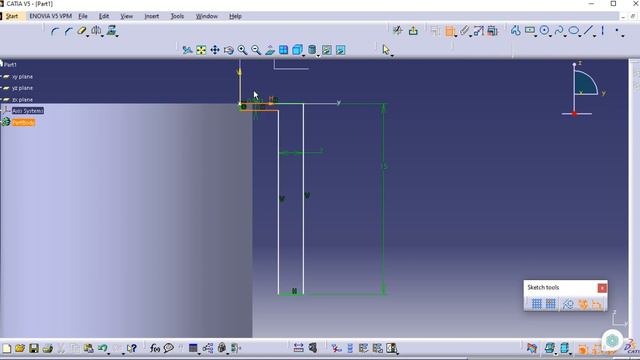The image size is (640, 360).
Task: Activate the Select arrow tool
Action: coord(386,50)
